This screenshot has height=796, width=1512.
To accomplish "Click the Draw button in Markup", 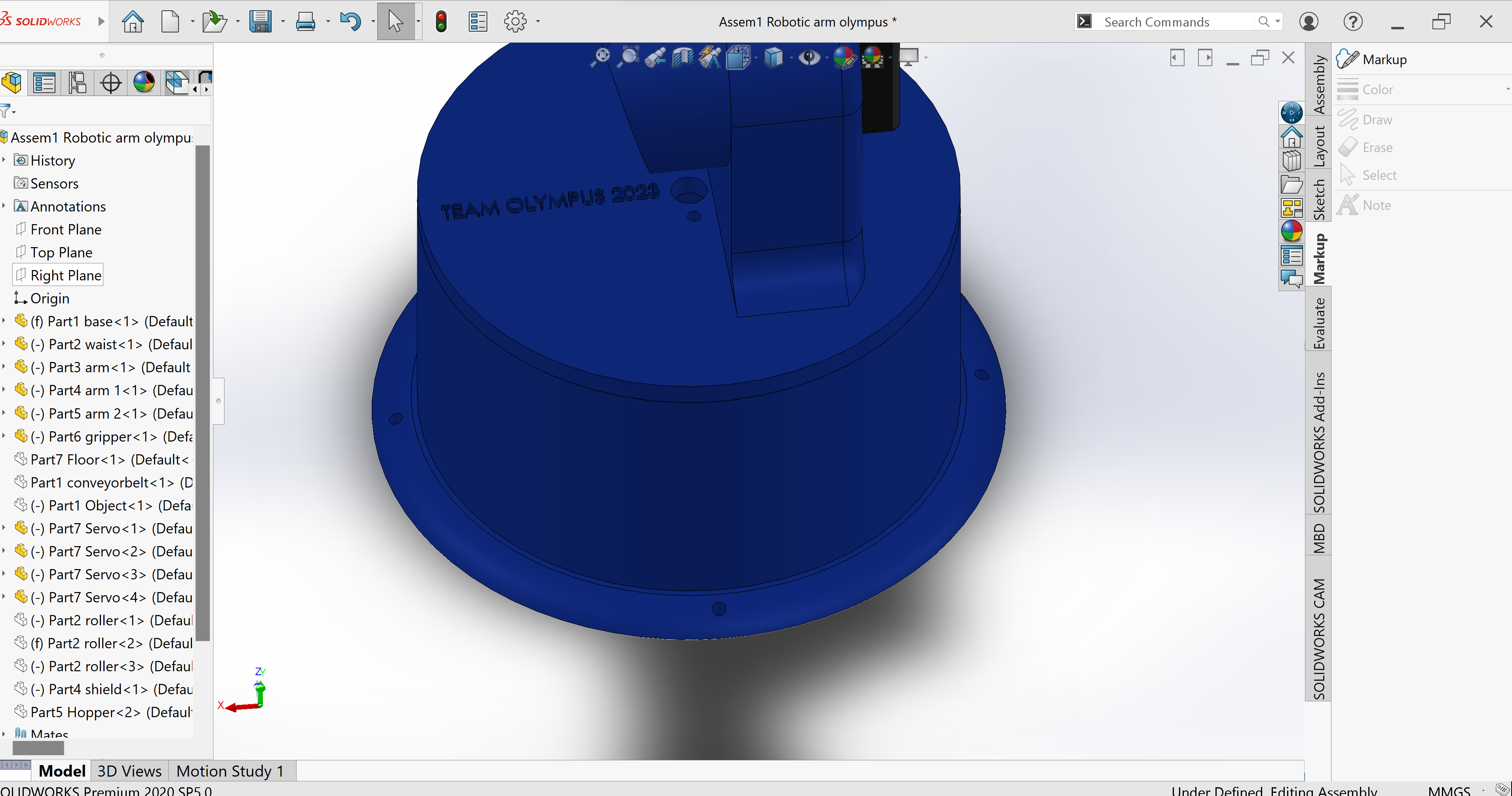I will pyautogui.click(x=1377, y=120).
